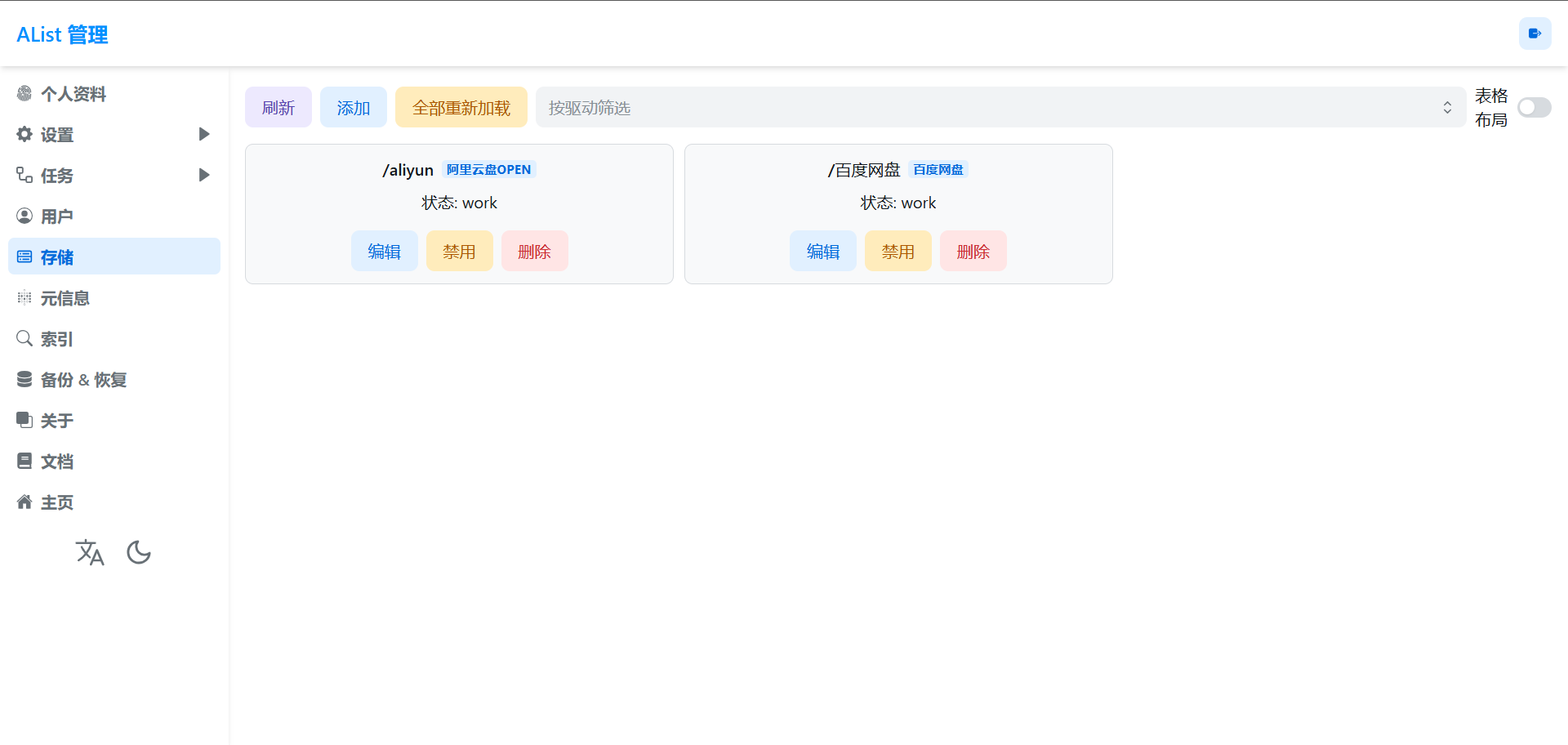This screenshot has width=1568, height=745.
Task: Select 元信息 in the sidebar
Action: coord(114,298)
